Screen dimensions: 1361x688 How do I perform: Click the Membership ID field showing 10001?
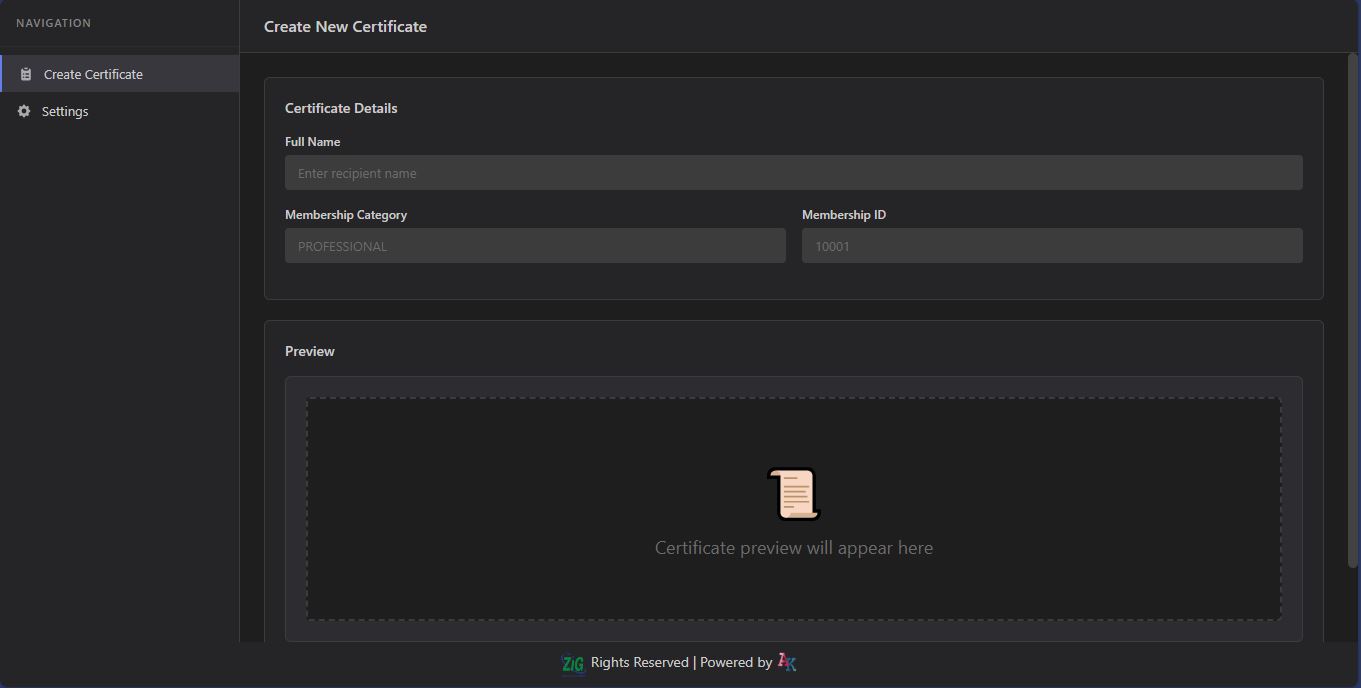click(1051, 245)
